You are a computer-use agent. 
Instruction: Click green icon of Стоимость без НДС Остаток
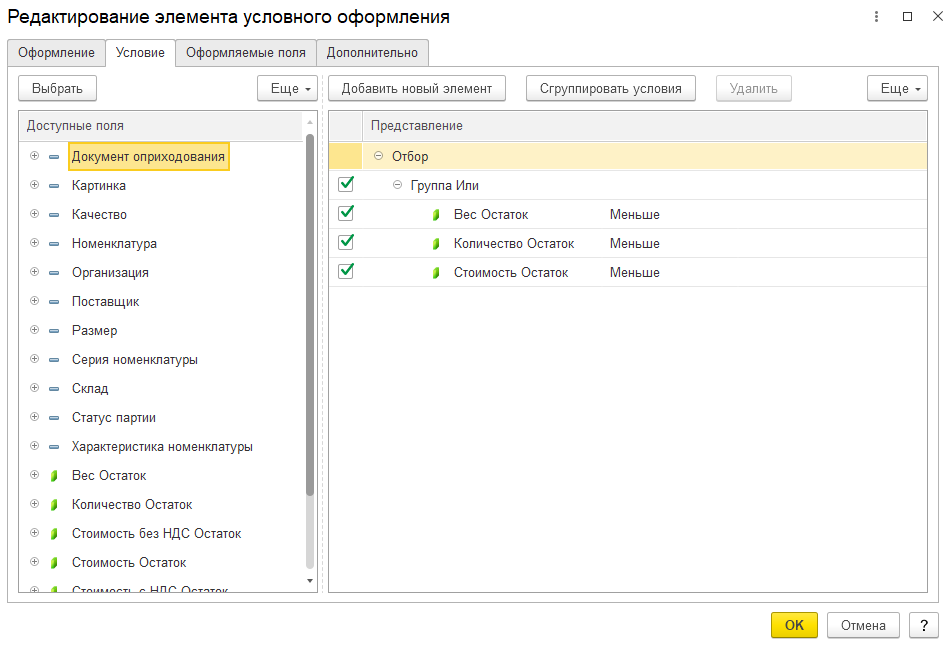pos(54,534)
